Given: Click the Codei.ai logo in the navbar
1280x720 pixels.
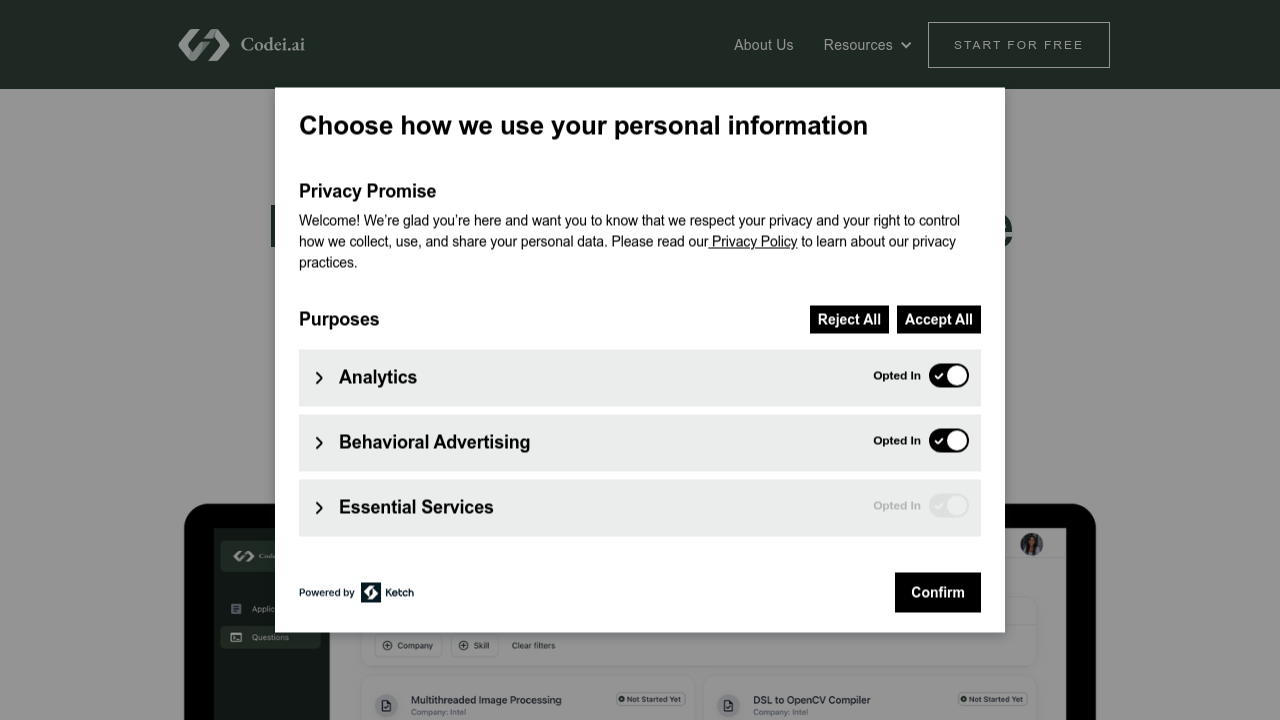Looking at the screenshot, I should point(241,44).
